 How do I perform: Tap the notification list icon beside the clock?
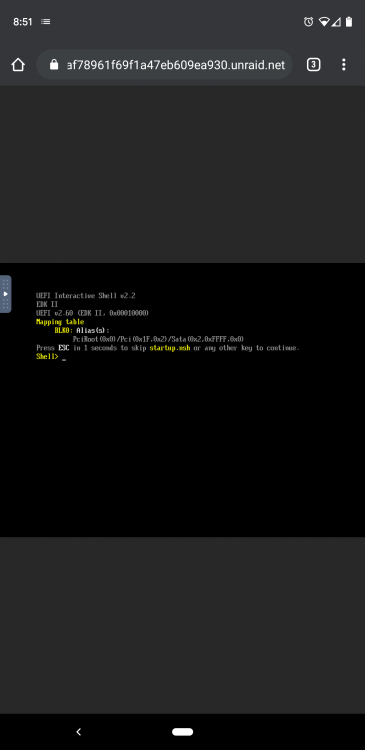coord(45,22)
